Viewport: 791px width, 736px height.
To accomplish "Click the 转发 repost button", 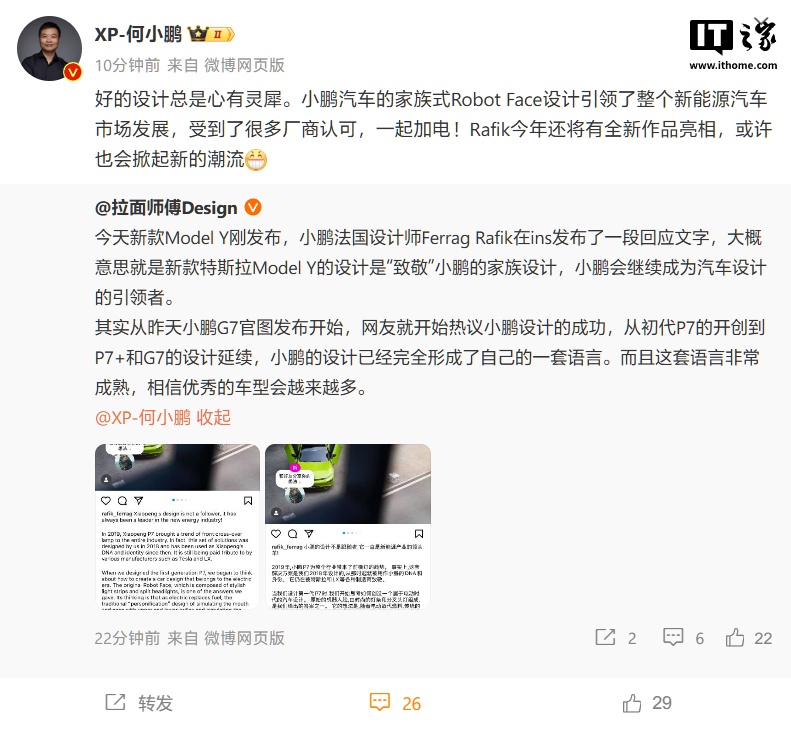I will click(x=139, y=703).
